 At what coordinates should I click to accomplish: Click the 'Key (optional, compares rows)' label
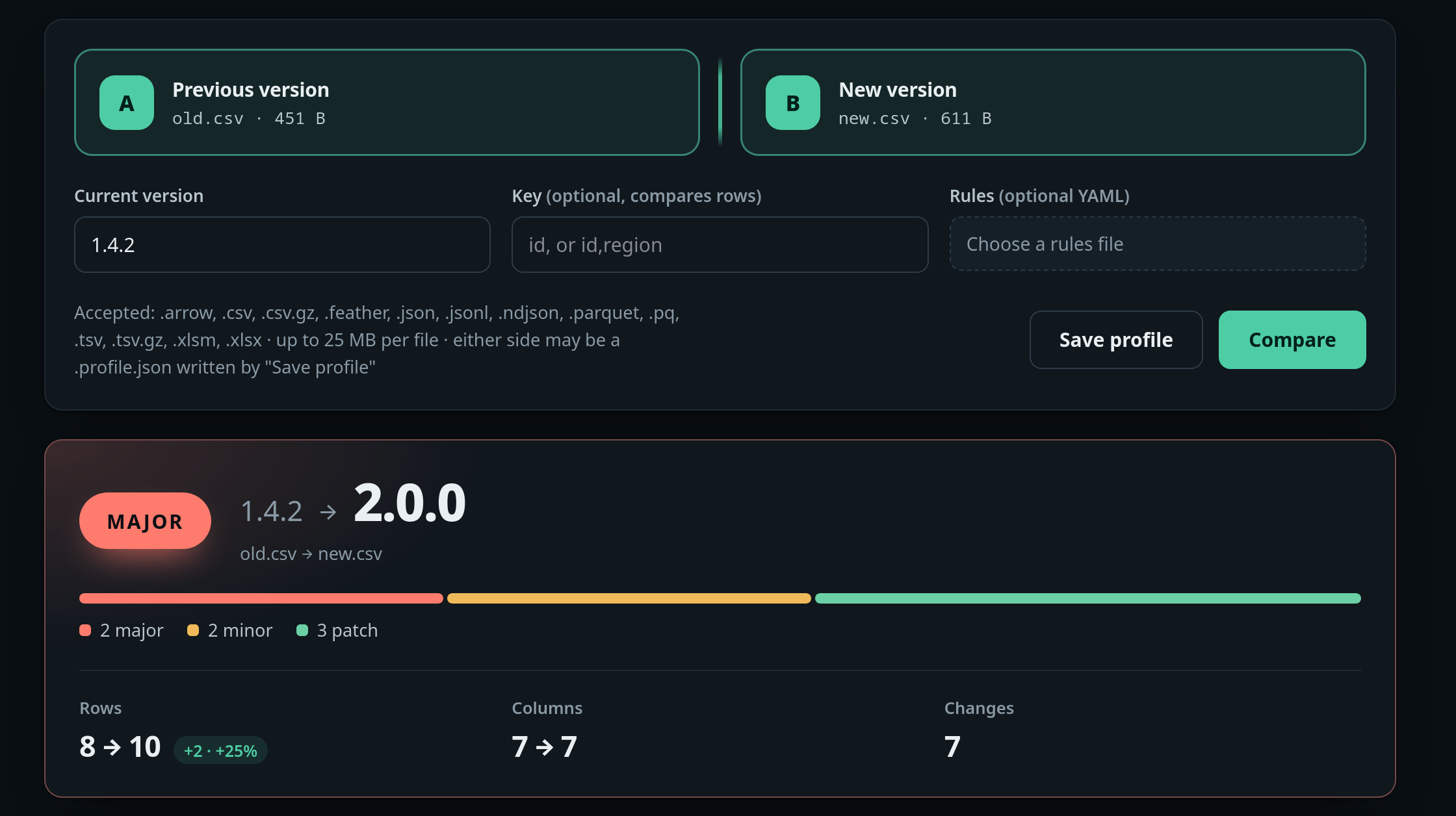click(637, 196)
